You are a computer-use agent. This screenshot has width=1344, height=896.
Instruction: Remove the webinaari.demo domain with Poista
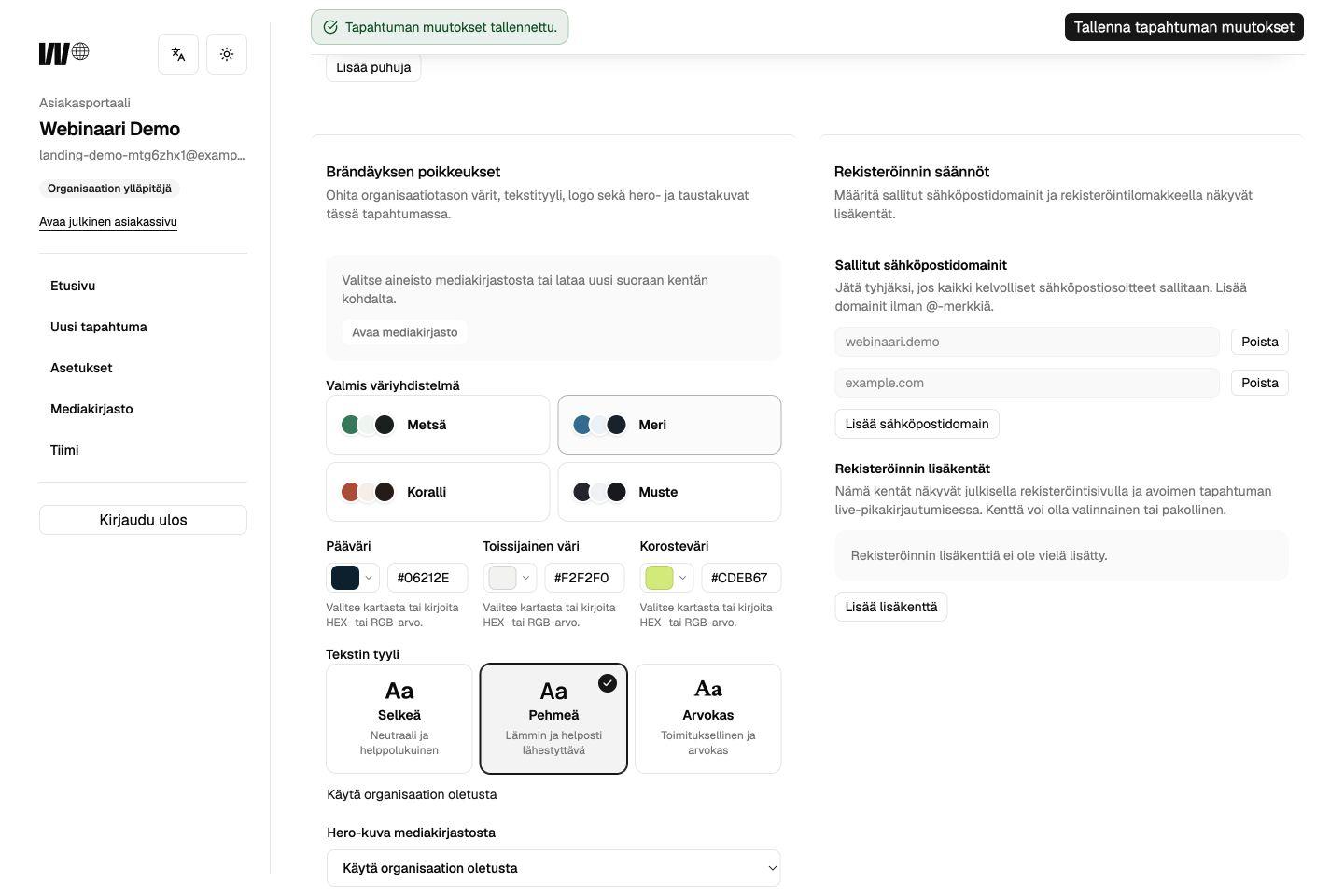tap(1259, 342)
